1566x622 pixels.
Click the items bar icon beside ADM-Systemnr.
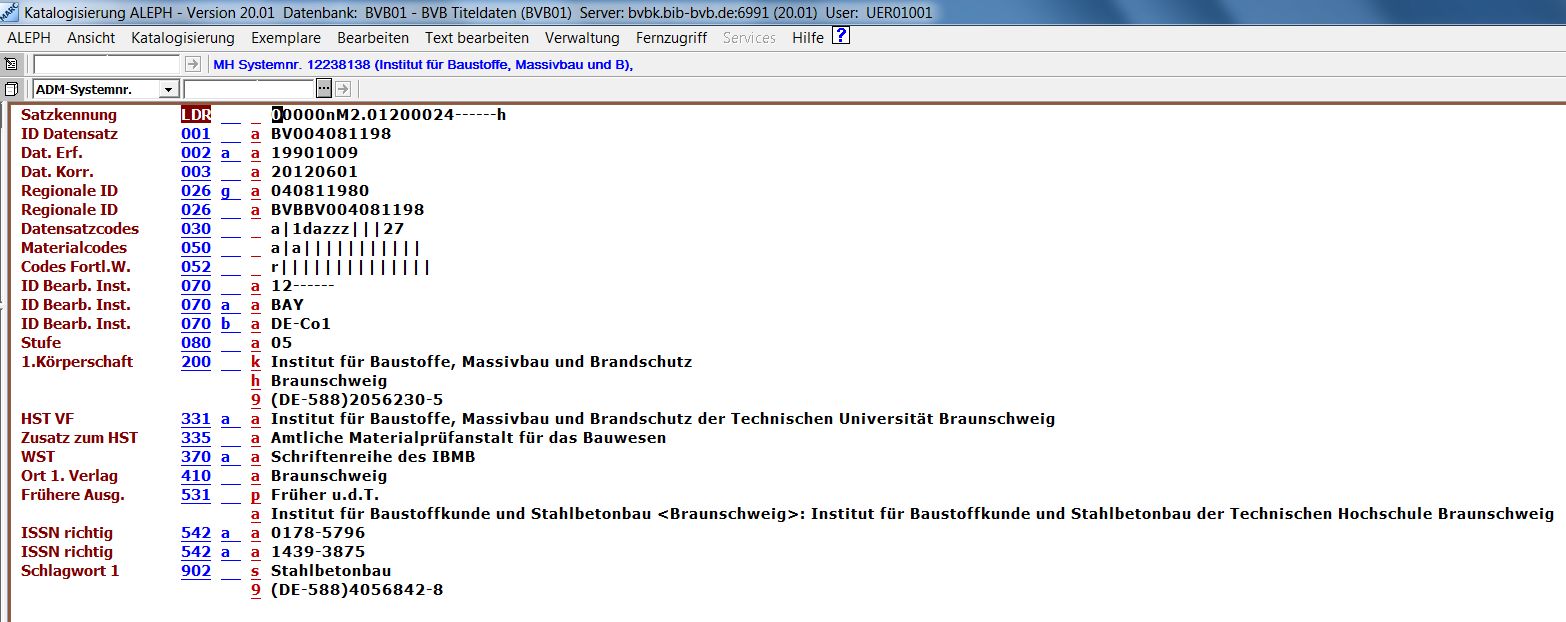[12, 89]
